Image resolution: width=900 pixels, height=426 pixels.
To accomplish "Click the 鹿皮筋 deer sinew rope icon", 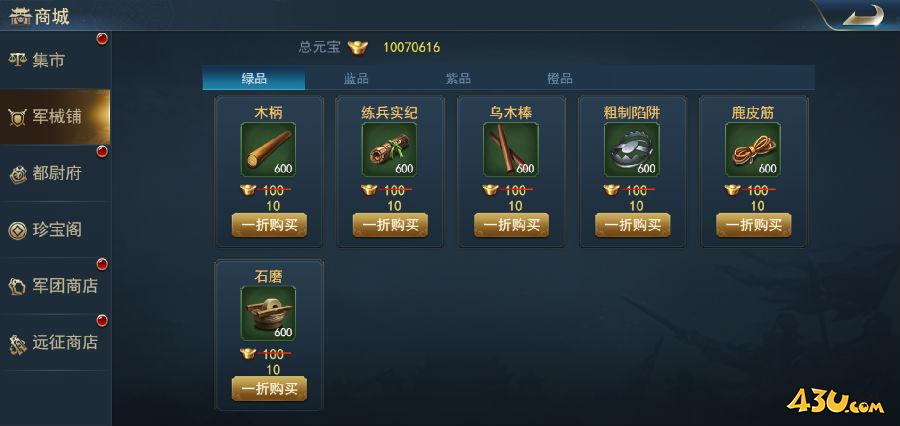I will pos(753,149).
